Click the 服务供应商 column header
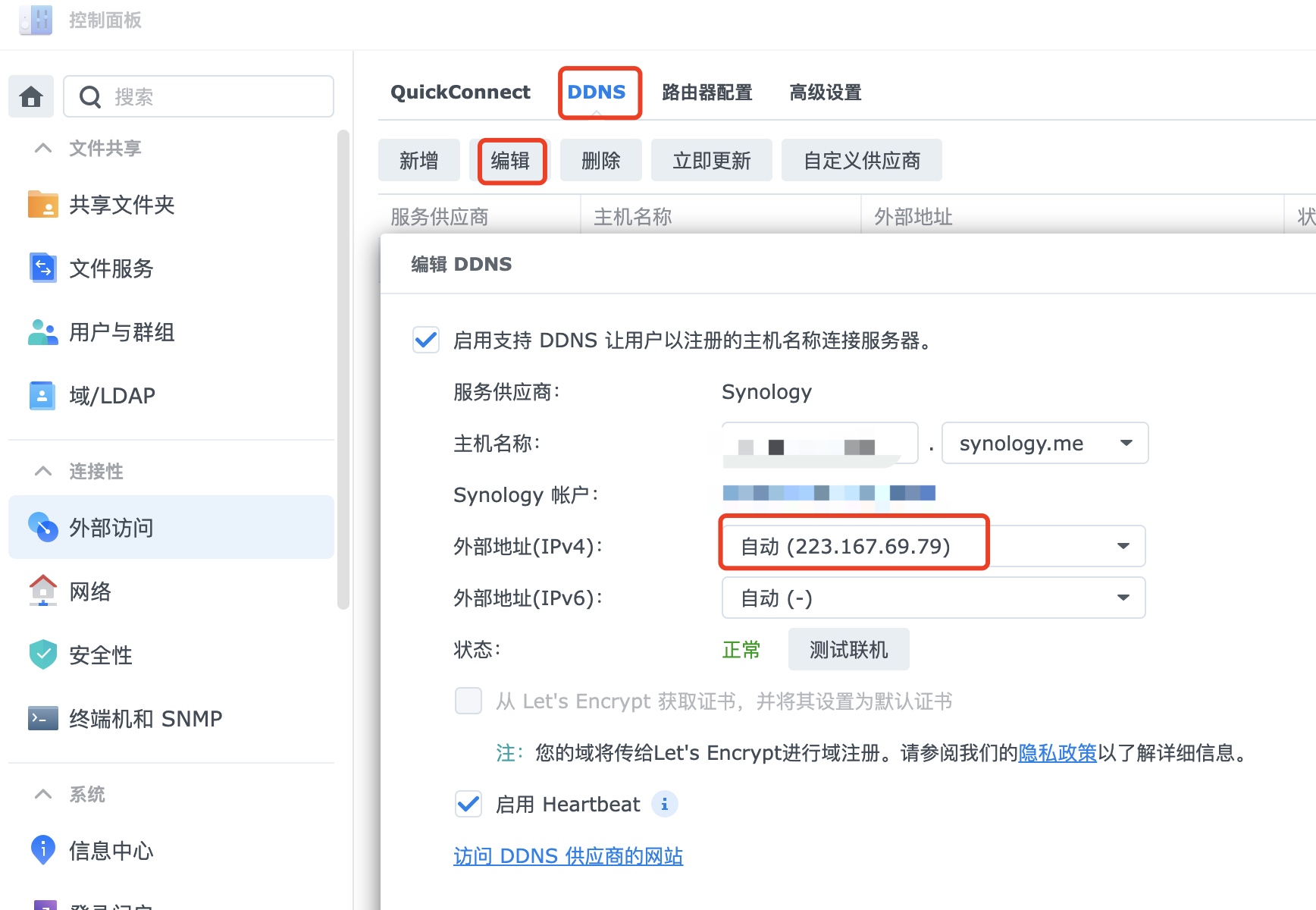This screenshot has height=910, width=1316. pyautogui.click(x=479, y=216)
